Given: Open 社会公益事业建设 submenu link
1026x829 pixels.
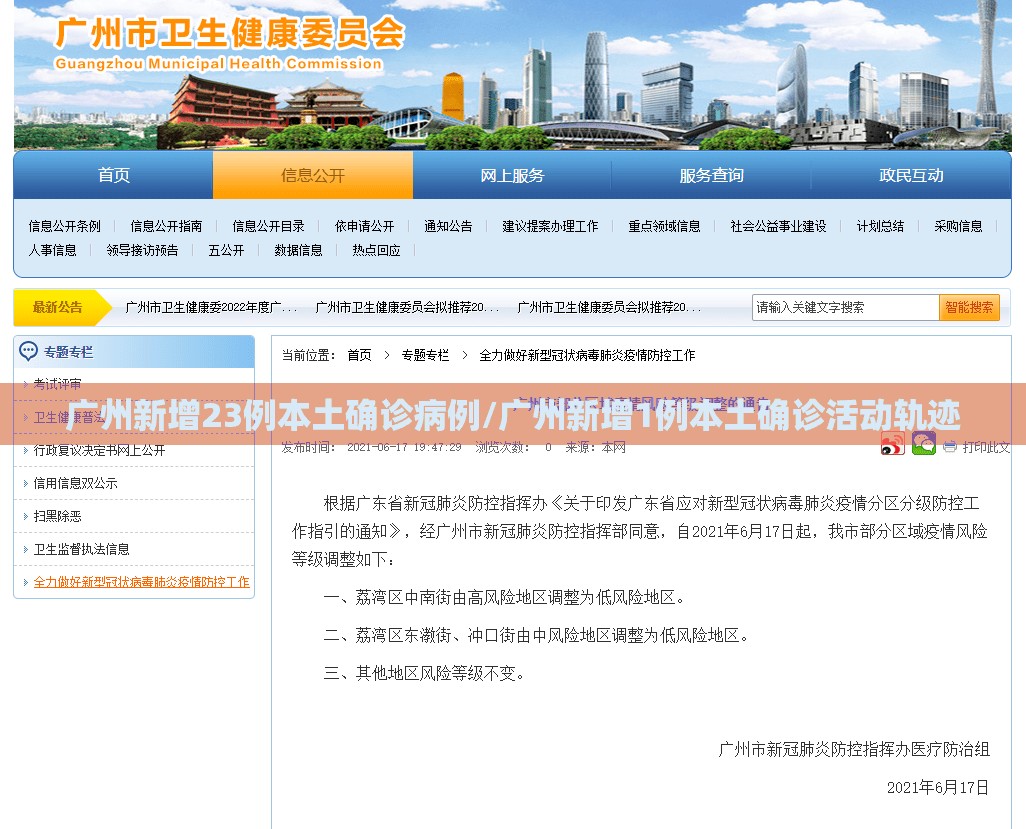Looking at the screenshot, I should pos(779,226).
